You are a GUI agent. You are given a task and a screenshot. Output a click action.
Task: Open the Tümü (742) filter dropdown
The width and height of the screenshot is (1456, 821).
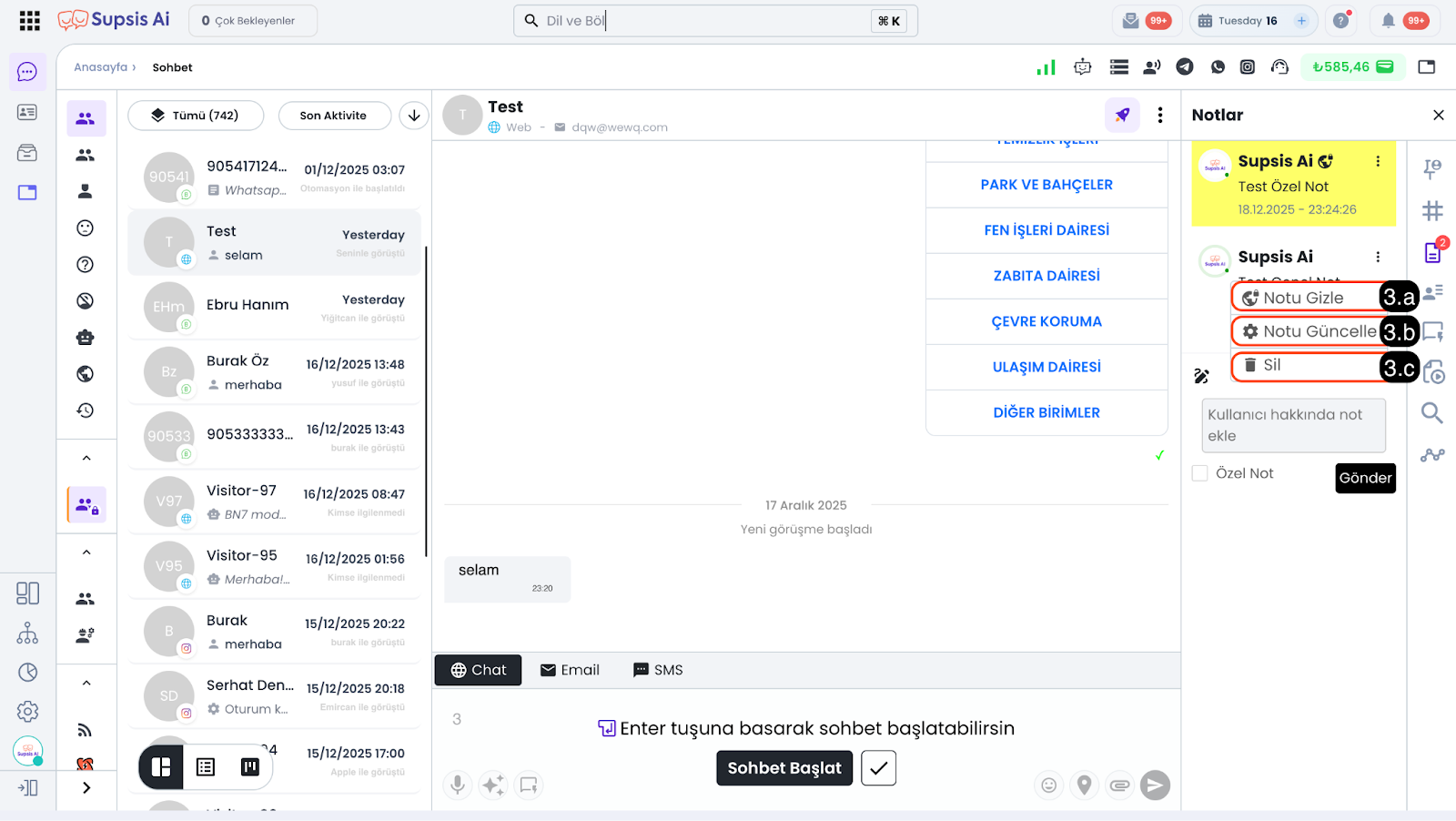click(196, 116)
